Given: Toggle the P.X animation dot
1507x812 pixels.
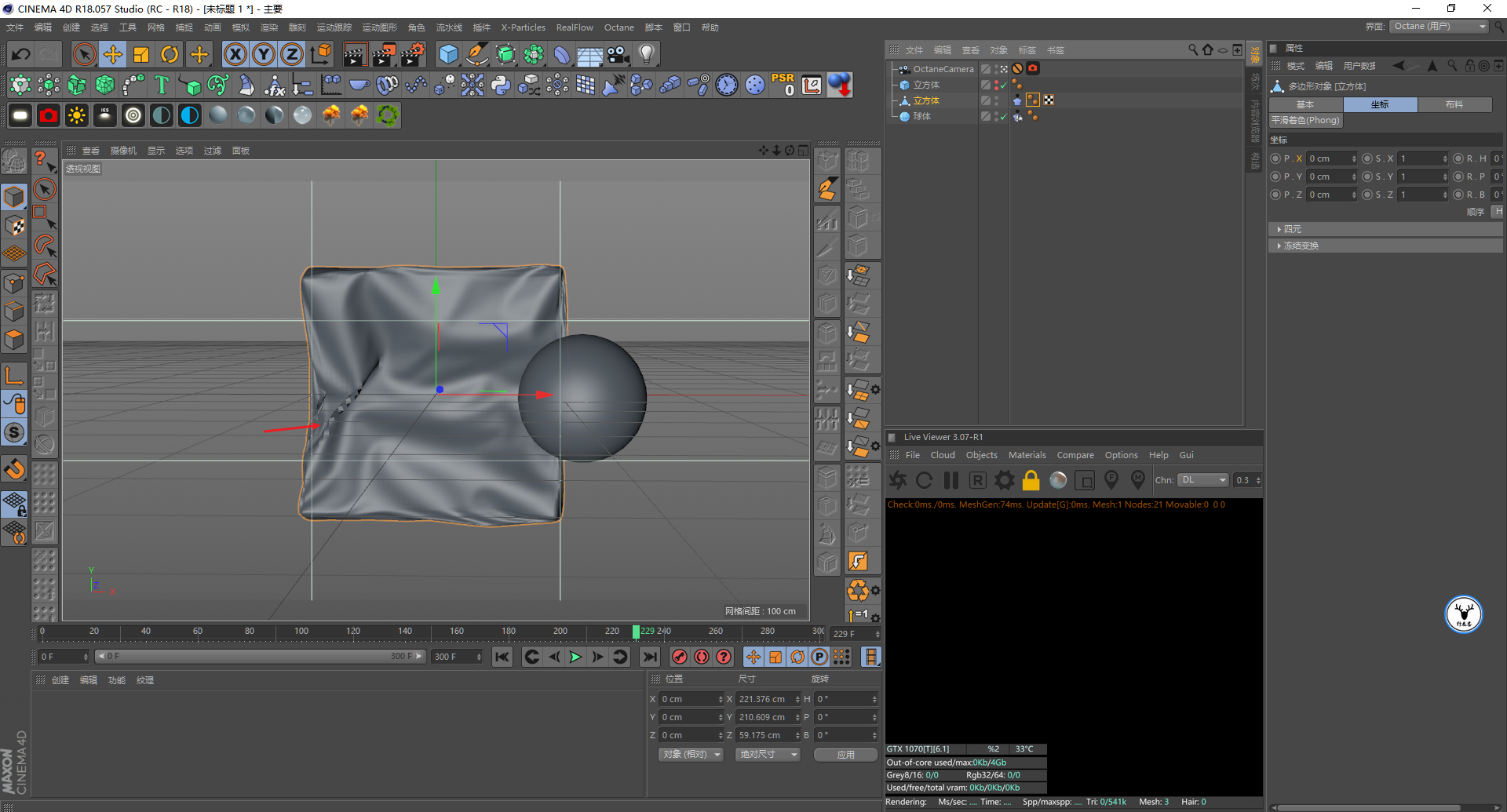Looking at the screenshot, I should click(1275, 158).
